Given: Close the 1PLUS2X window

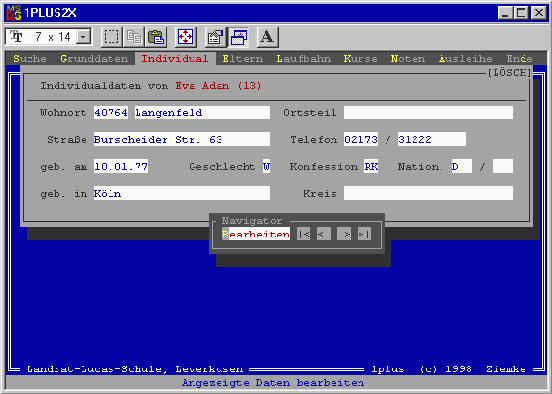Looking at the screenshot, I should click(x=539, y=13).
